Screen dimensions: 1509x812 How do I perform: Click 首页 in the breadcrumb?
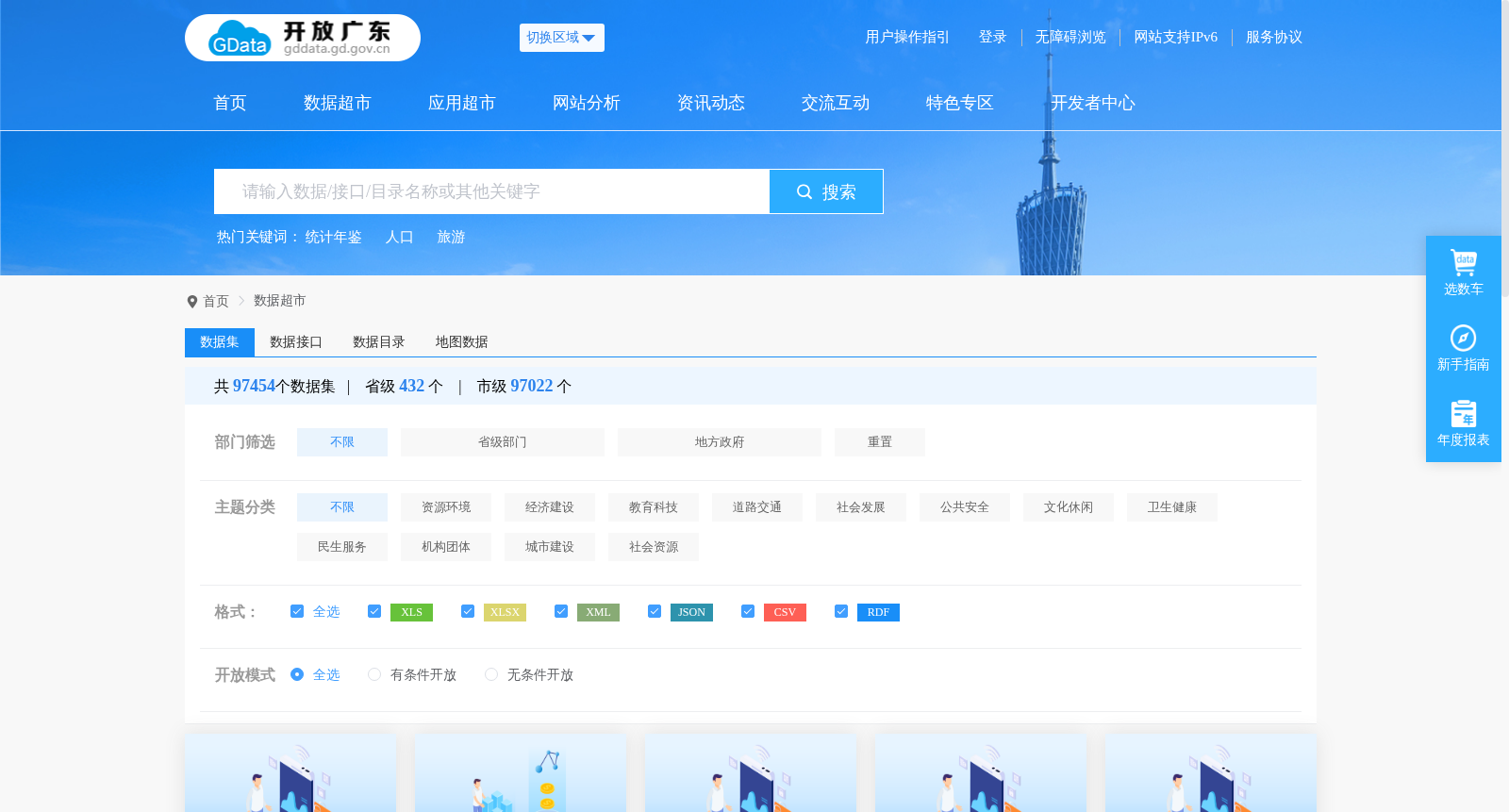click(216, 302)
